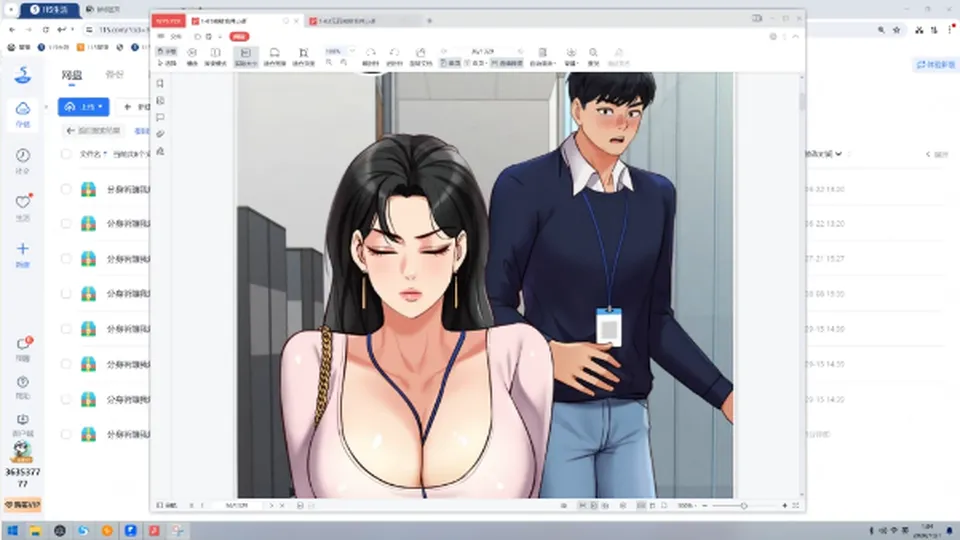The height and width of the screenshot is (540, 960).
Task: Check the last visible file row checkbox
Action: pyautogui.click(x=66, y=434)
